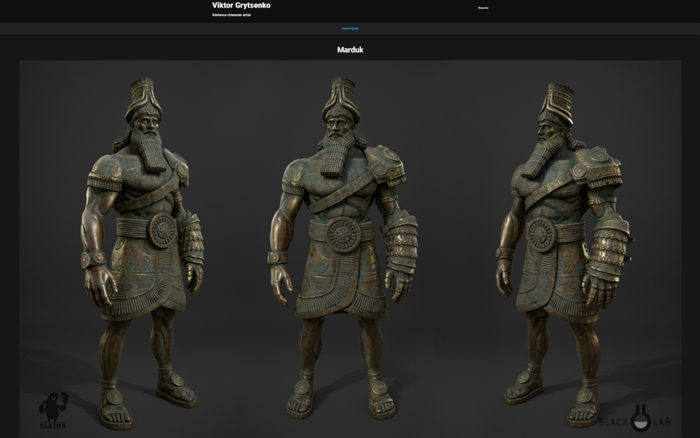Open the Marduk statue render image
The width and height of the screenshot is (700, 438).
pyautogui.click(x=350, y=249)
